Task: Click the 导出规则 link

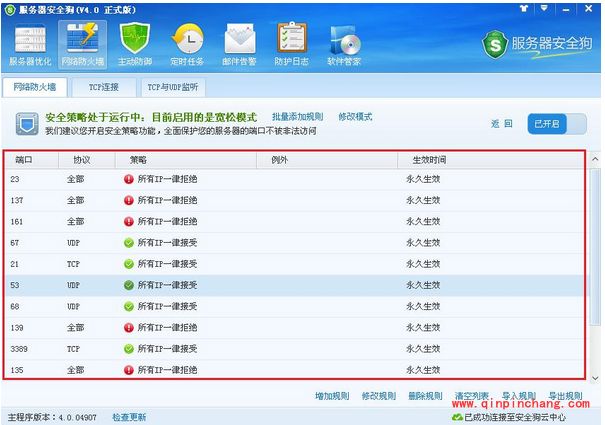Action: [x=566, y=396]
